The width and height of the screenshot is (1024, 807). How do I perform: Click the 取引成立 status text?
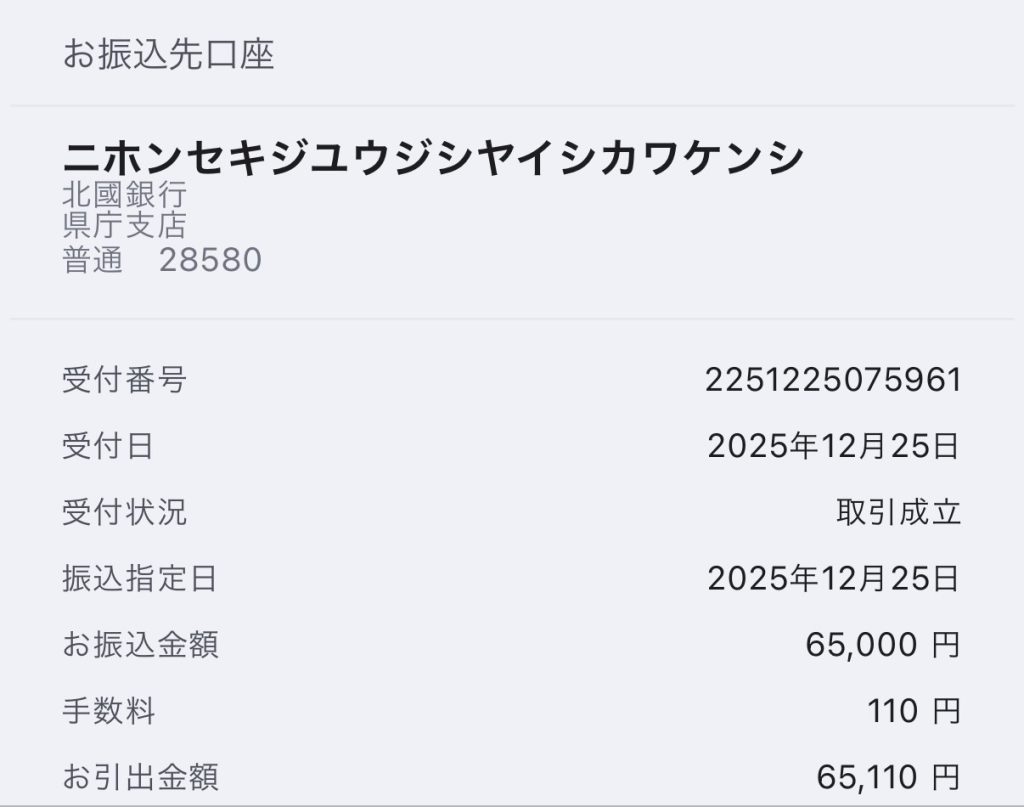coord(897,512)
